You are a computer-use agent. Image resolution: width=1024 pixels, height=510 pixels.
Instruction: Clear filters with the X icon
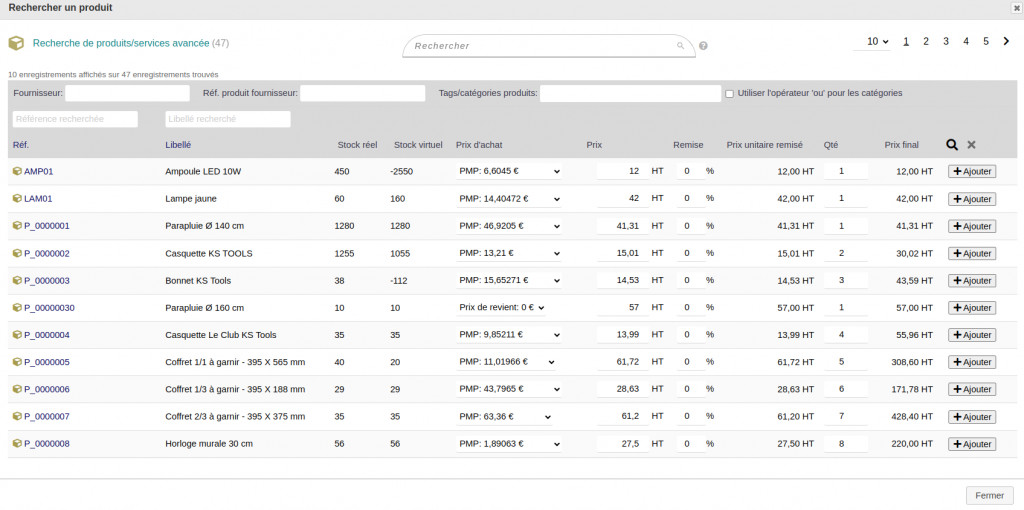[x=971, y=145]
